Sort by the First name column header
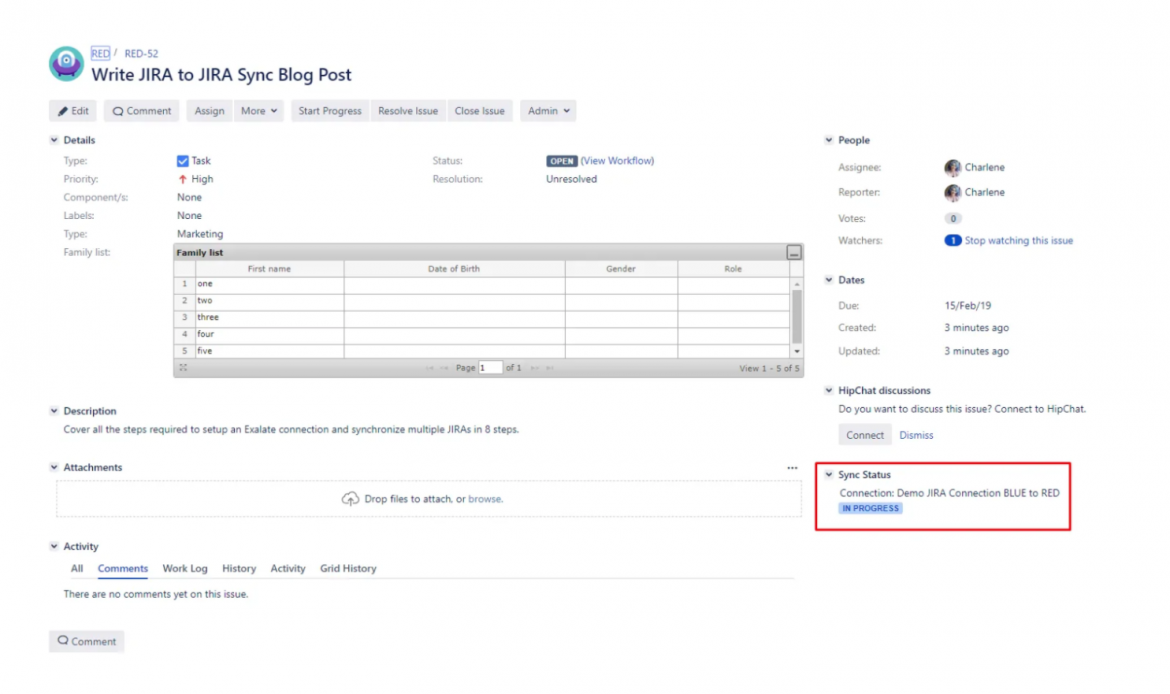This screenshot has width=1170, height=694. pyautogui.click(x=269, y=269)
